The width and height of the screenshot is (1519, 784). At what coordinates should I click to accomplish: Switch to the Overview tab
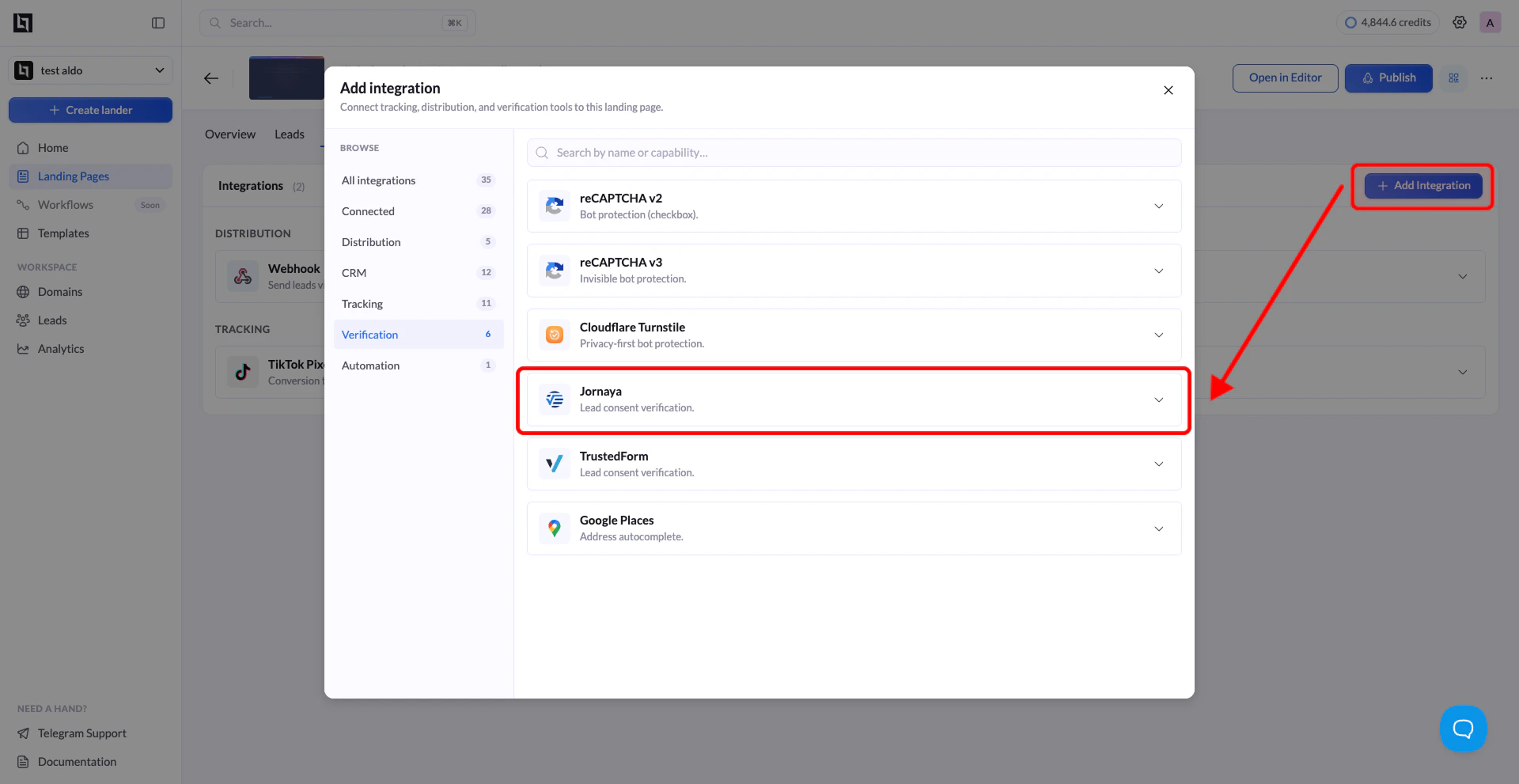coord(230,134)
